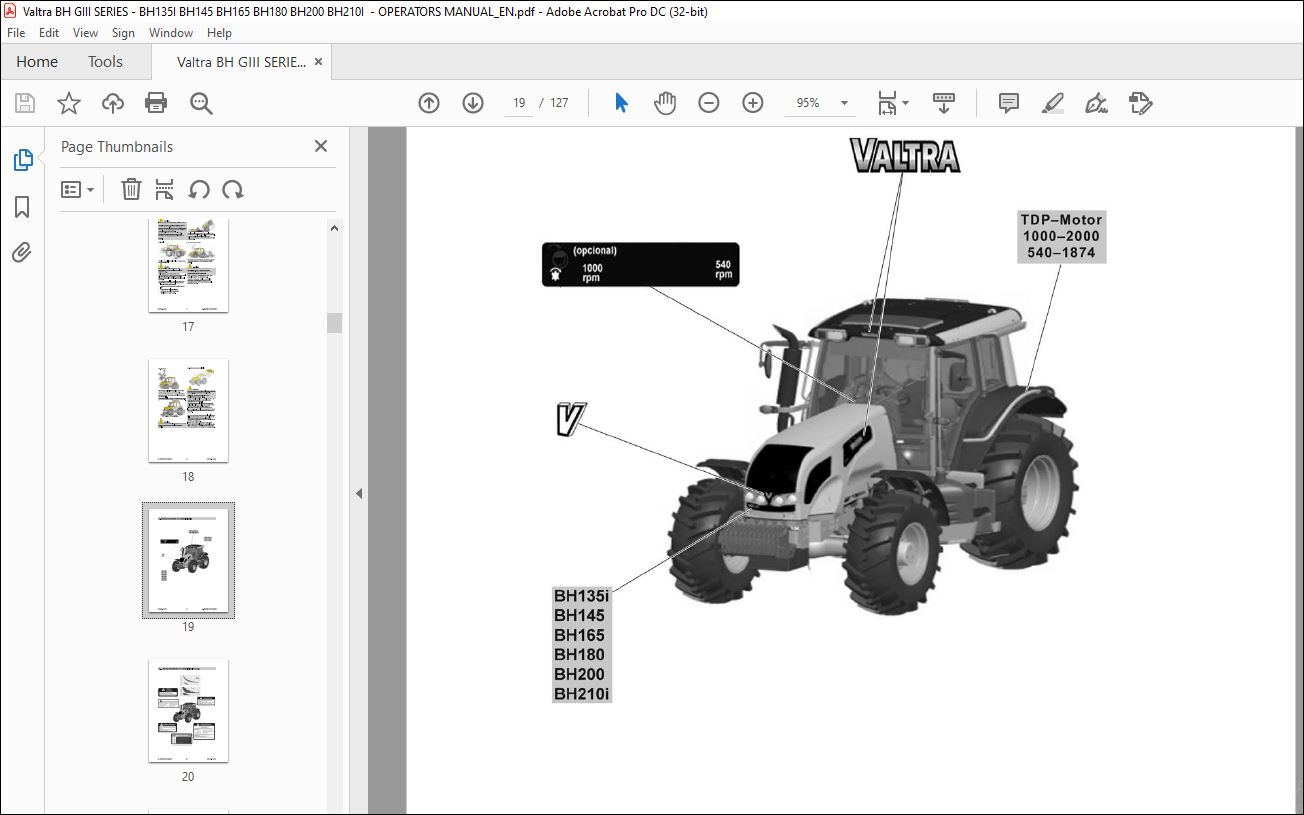Viewport: 1304px width, 815px height.
Task: Switch to the Home tab
Action: pyautogui.click(x=37, y=62)
